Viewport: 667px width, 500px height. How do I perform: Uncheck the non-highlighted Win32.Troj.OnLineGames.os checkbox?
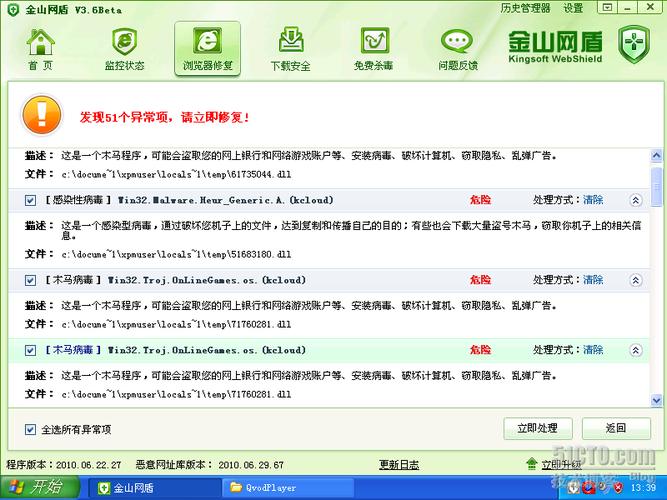30,280
